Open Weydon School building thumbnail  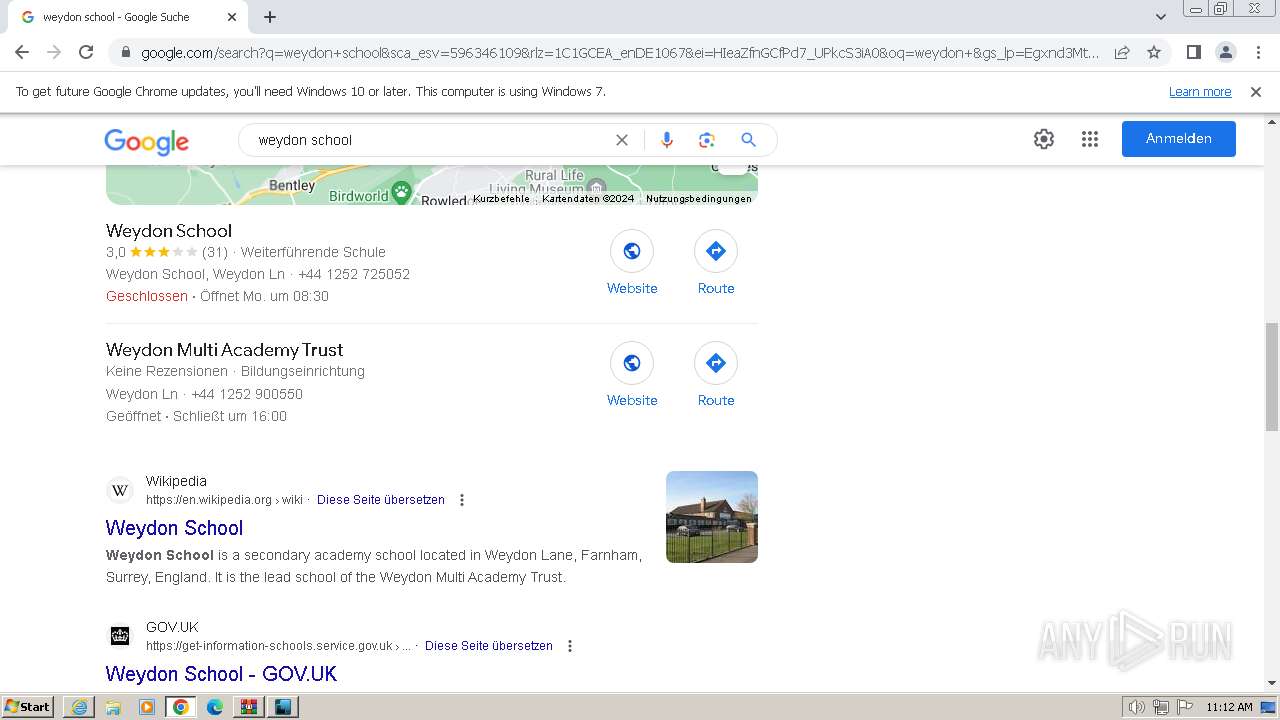tap(712, 517)
